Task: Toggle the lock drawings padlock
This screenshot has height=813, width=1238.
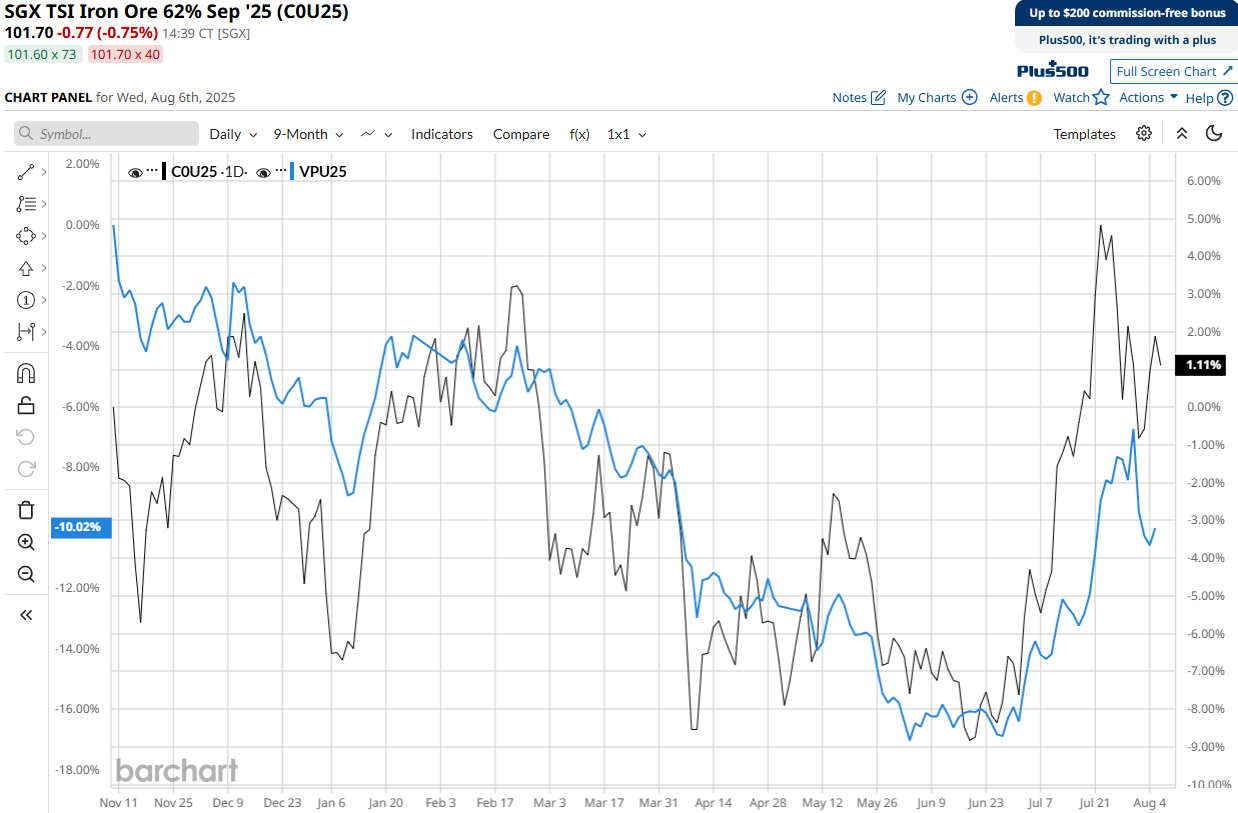Action: point(26,405)
